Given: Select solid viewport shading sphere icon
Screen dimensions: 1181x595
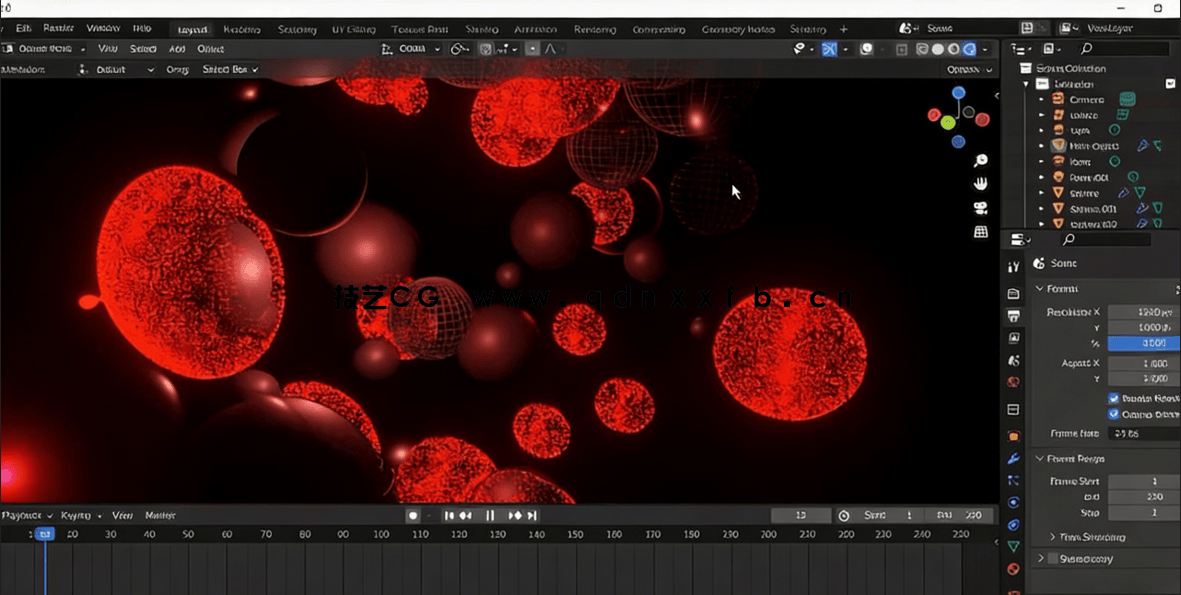Looking at the screenshot, I should click(x=937, y=49).
